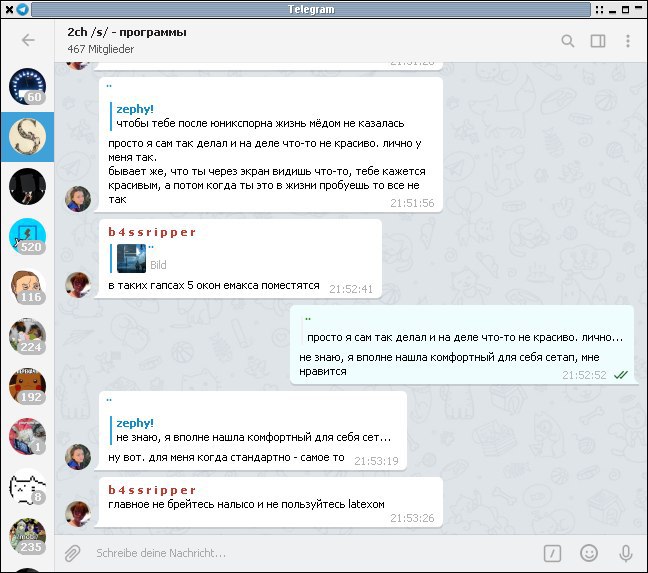
Task: Jump to quoted zephy! message about юникспорна
Action: click(x=258, y=116)
